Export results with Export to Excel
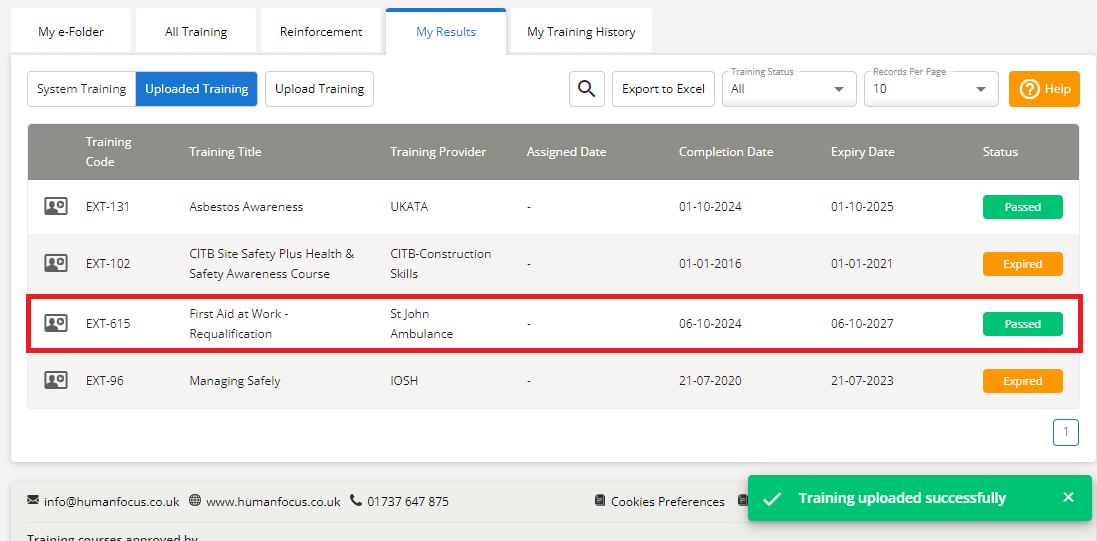The image size is (1097, 541). click(663, 89)
